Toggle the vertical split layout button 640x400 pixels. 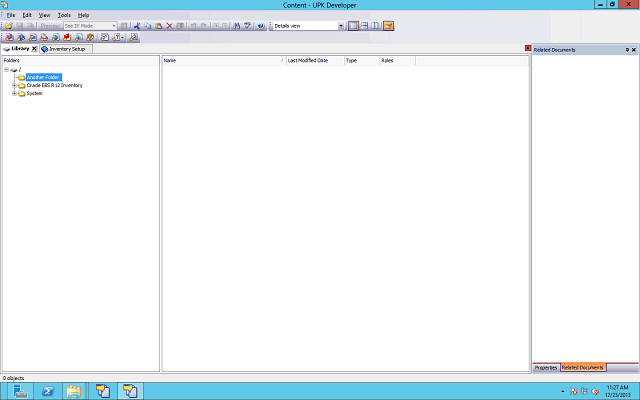(x=375, y=26)
